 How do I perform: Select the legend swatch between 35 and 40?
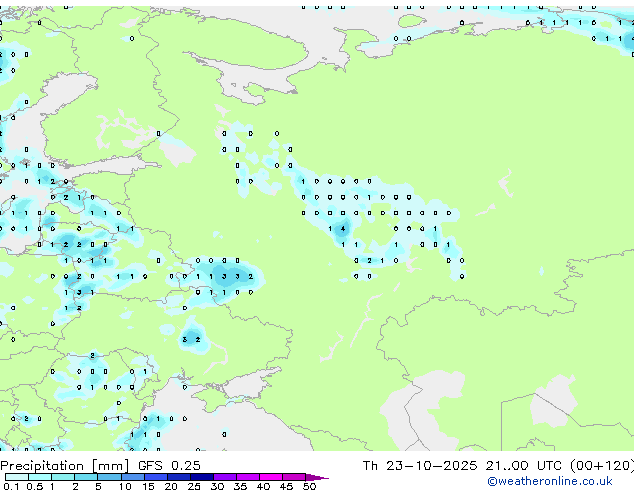coord(248,477)
